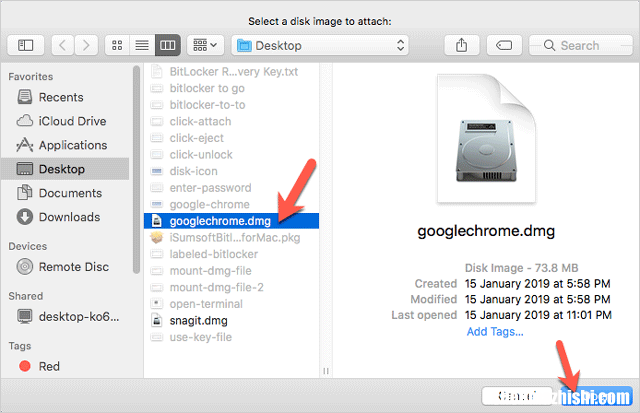Select the snagit.dmg file
This screenshot has height=413, width=640.
[x=231, y=321]
